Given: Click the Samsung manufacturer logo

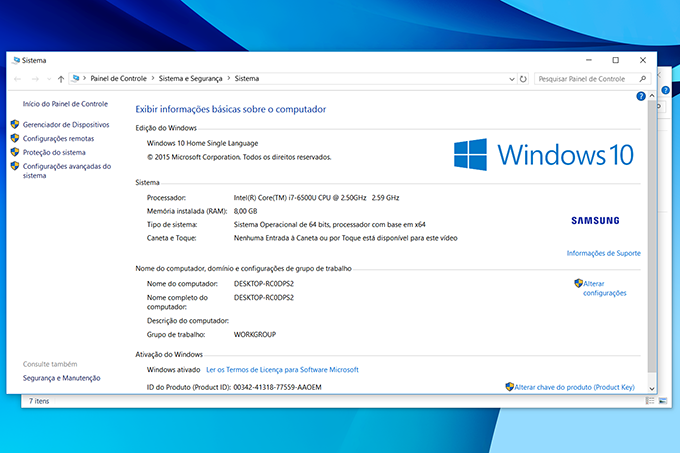Looking at the screenshot, I should pos(594,220).
